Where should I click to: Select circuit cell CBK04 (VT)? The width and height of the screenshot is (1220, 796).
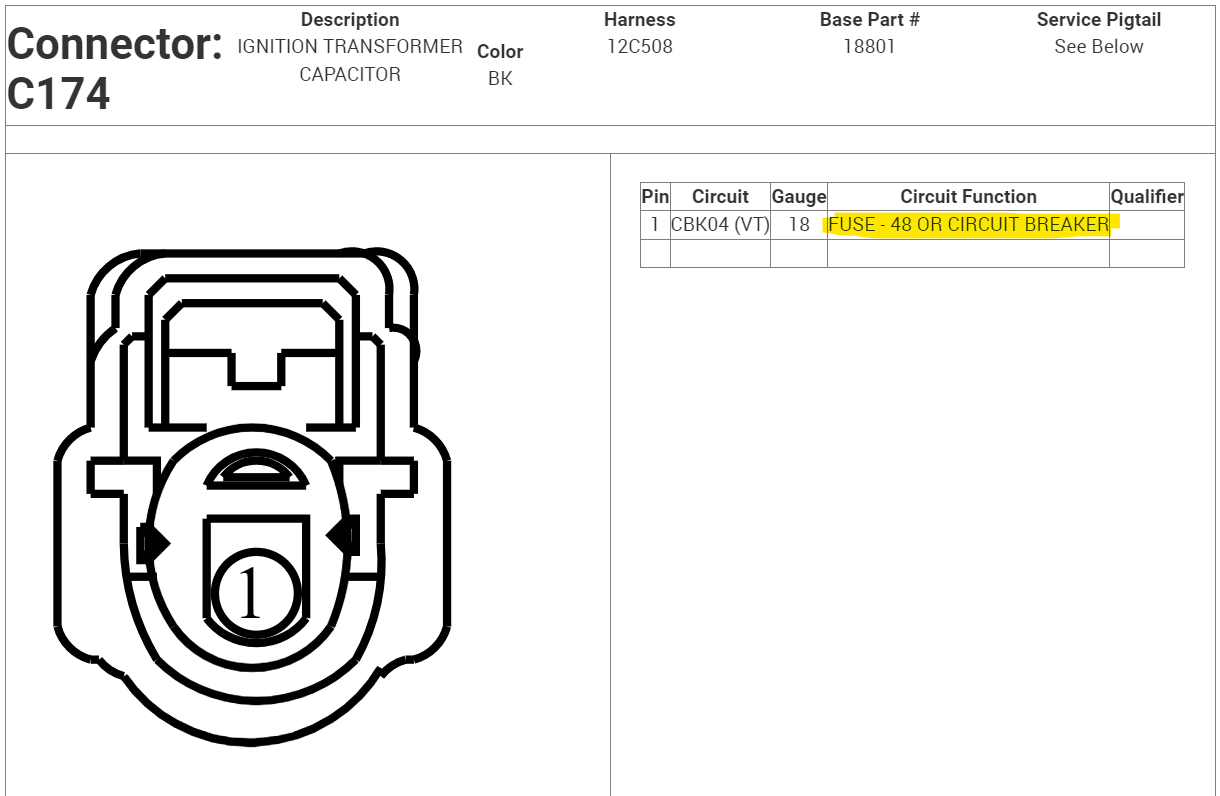[720, 225]
